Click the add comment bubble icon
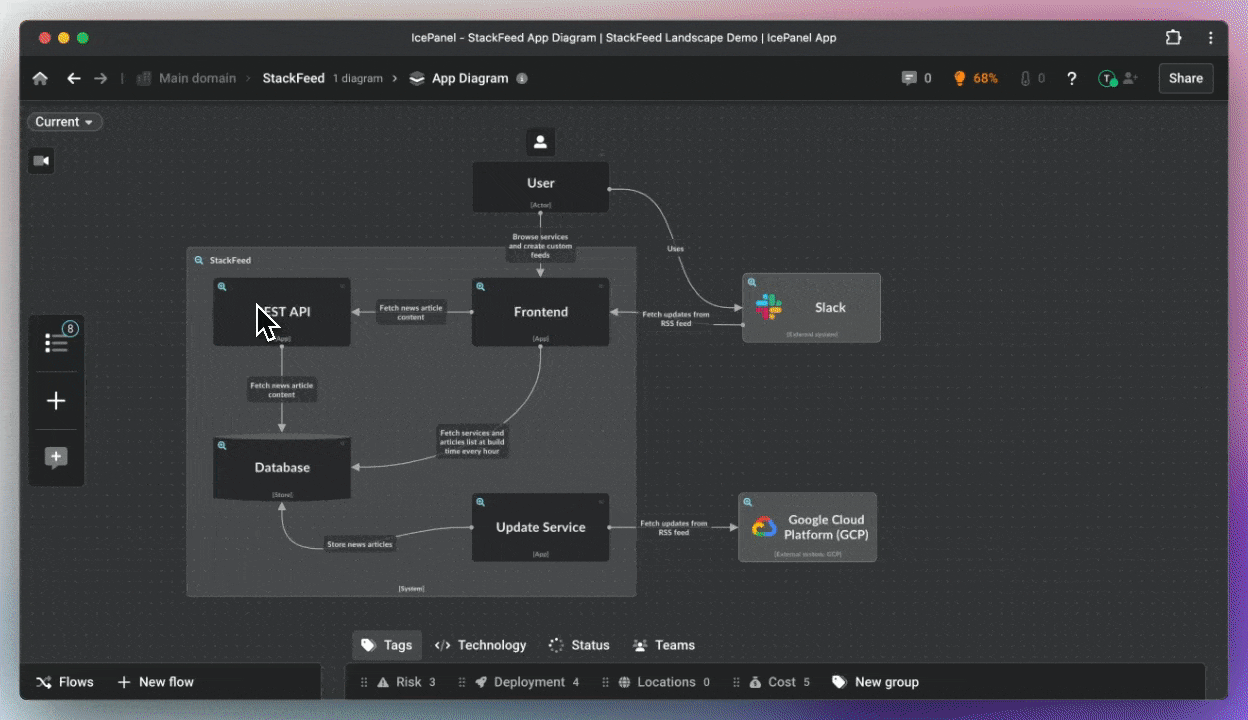Viewport: 1248px width, 720px height. [x=57, y=458]
